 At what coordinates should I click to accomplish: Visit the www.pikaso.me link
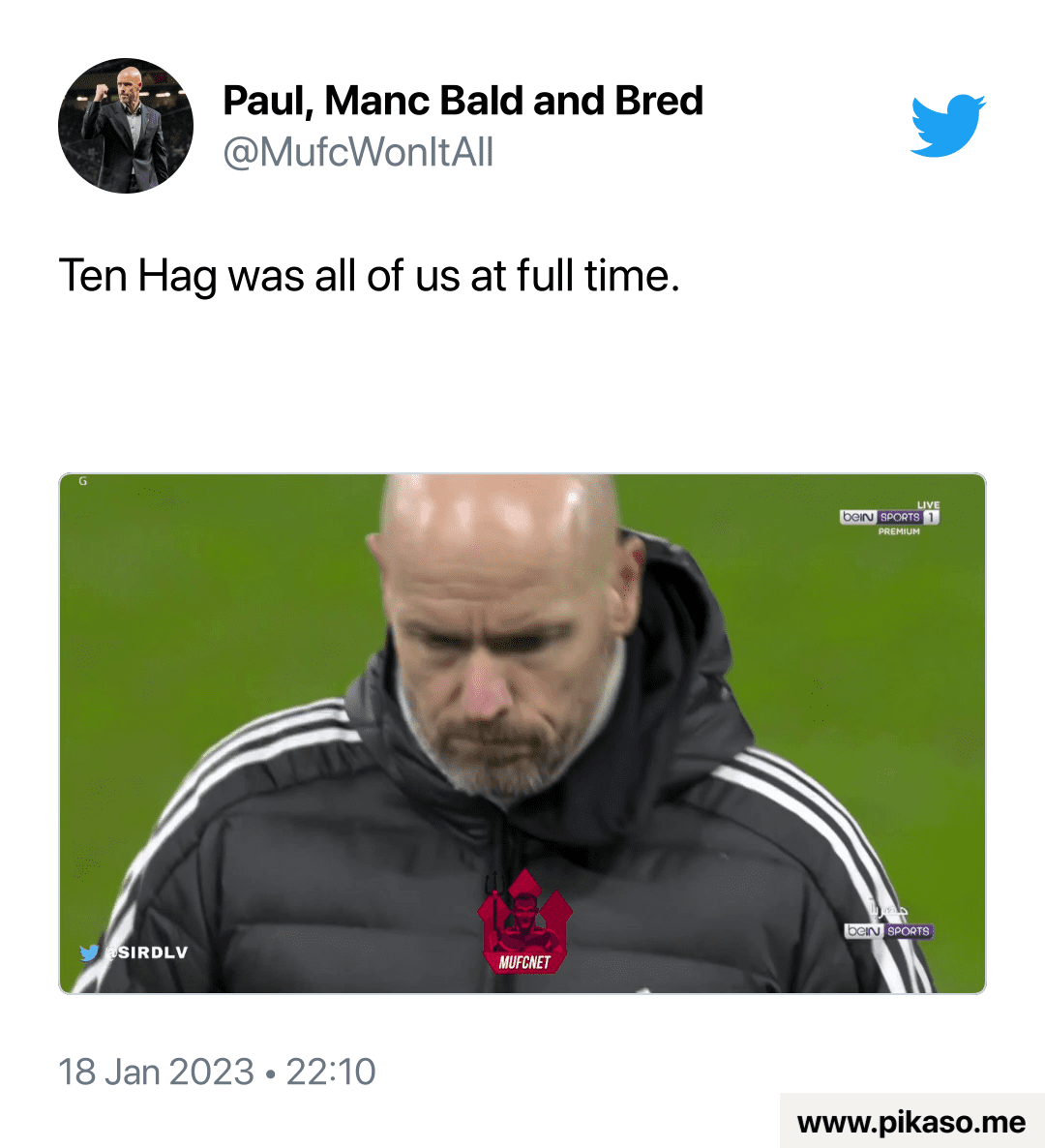(911, 1122)
